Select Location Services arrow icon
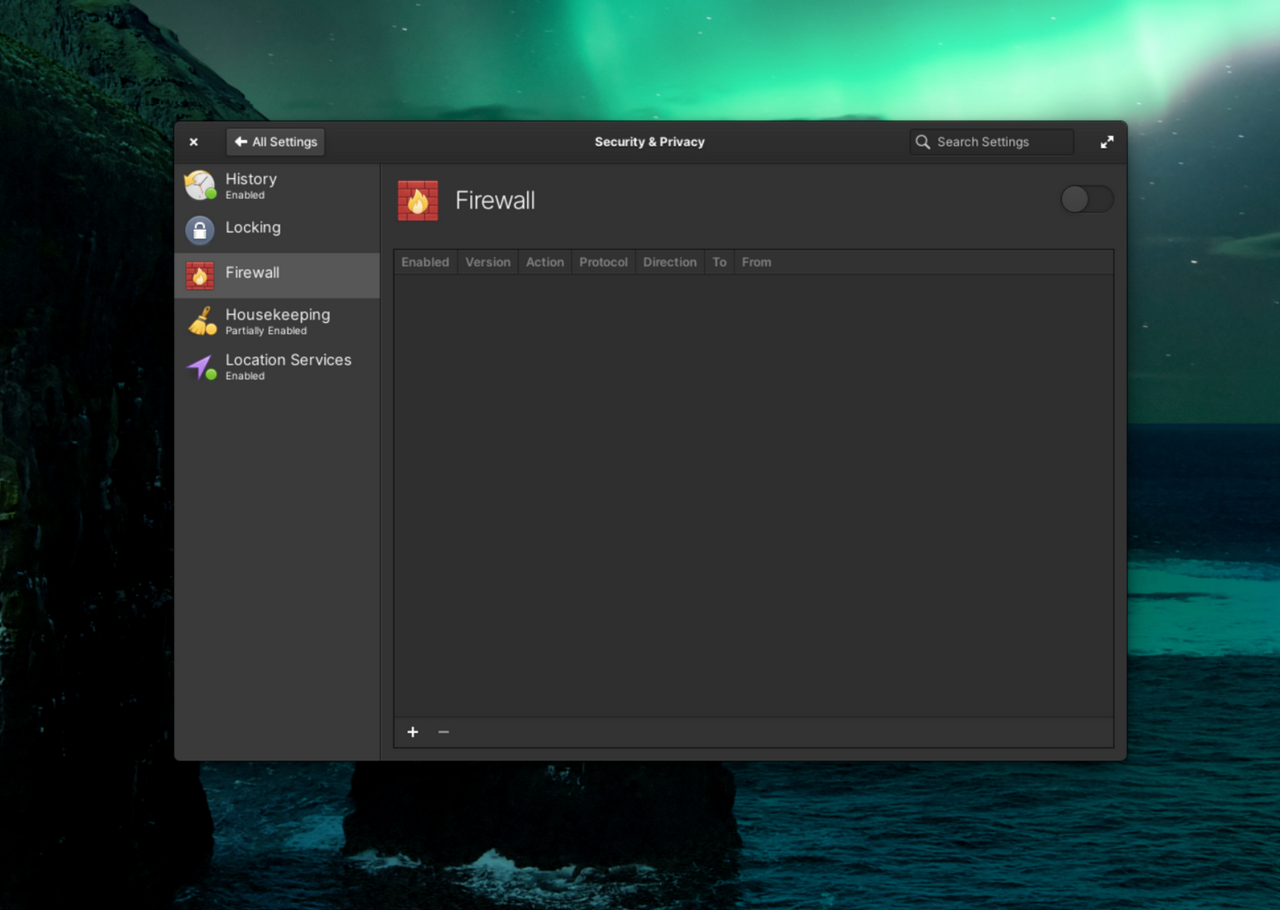The width and height of the screenshot is (1280, 910). click(200, 367)
